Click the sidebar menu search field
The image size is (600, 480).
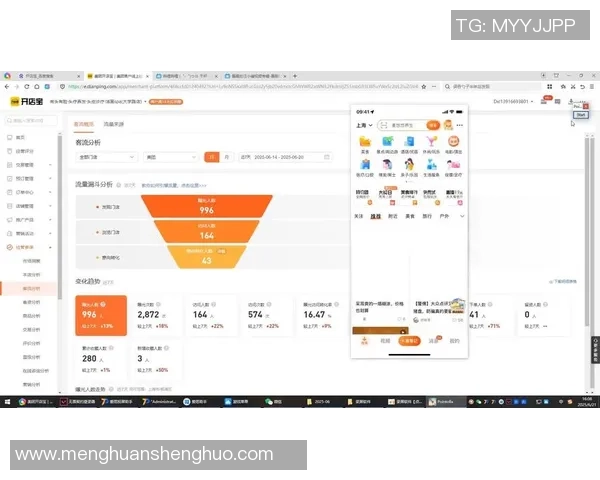pos(31,121)
